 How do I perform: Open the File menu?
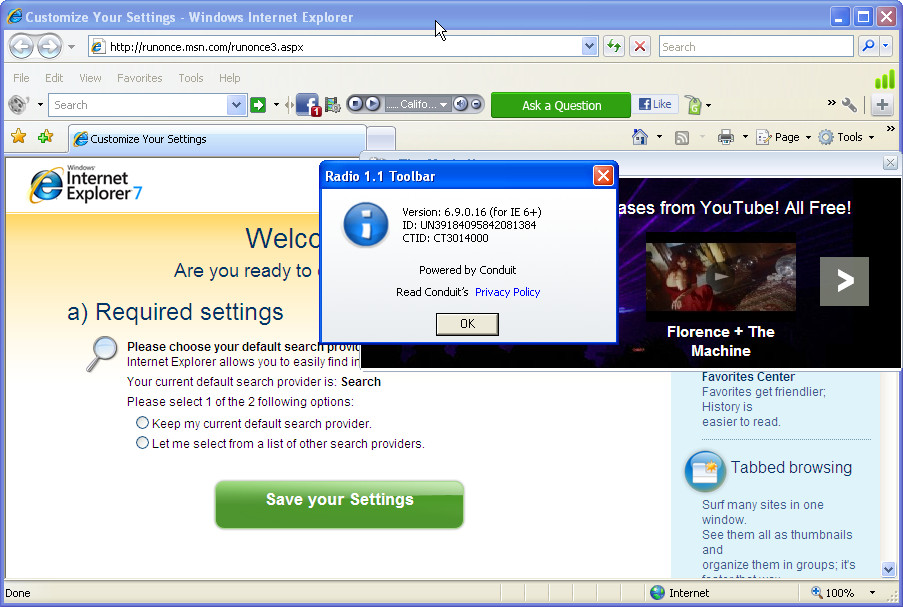21,78
